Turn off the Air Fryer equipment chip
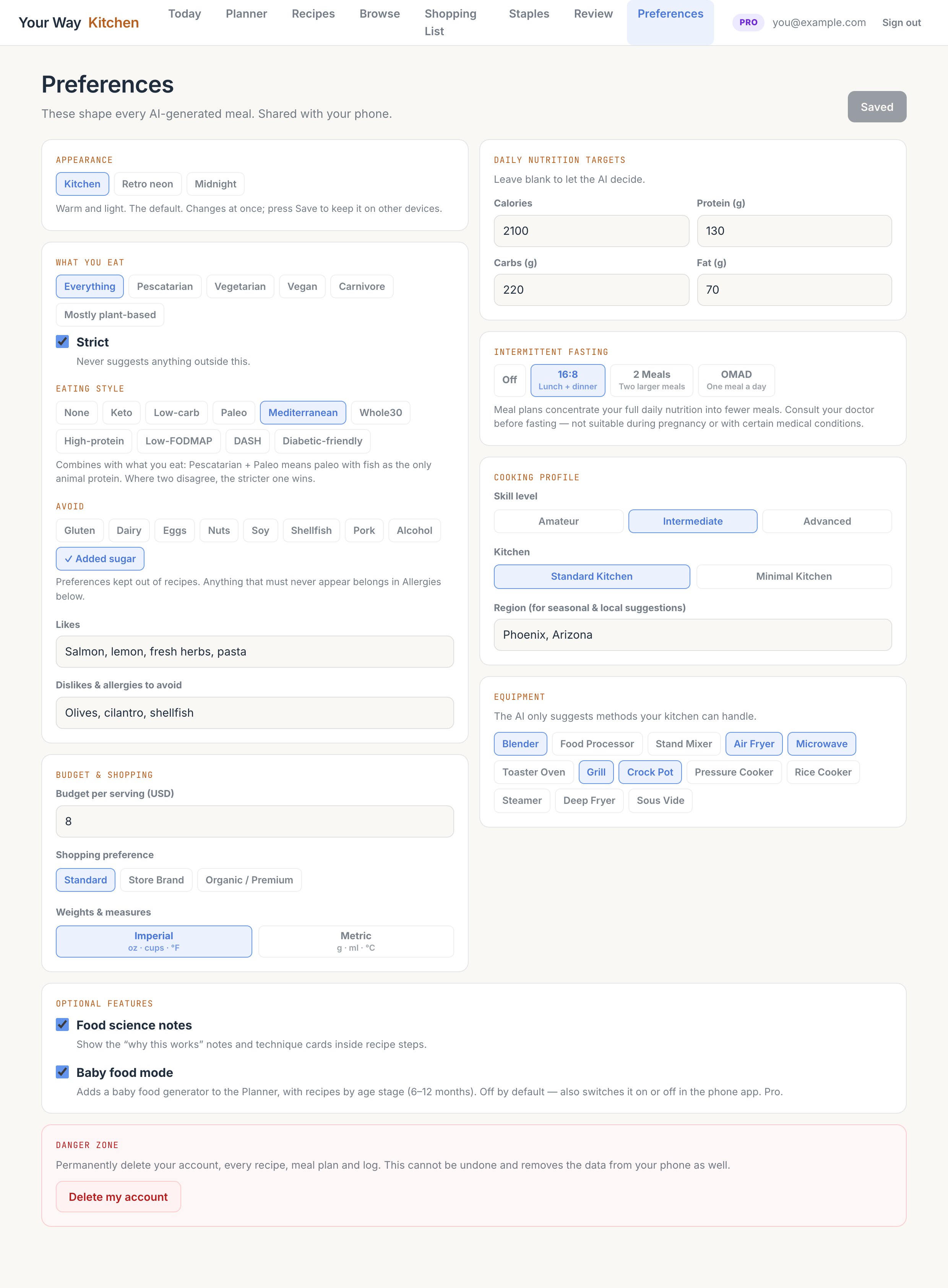This screenshot has height=1288, width=948. click(x=754, y=744)
